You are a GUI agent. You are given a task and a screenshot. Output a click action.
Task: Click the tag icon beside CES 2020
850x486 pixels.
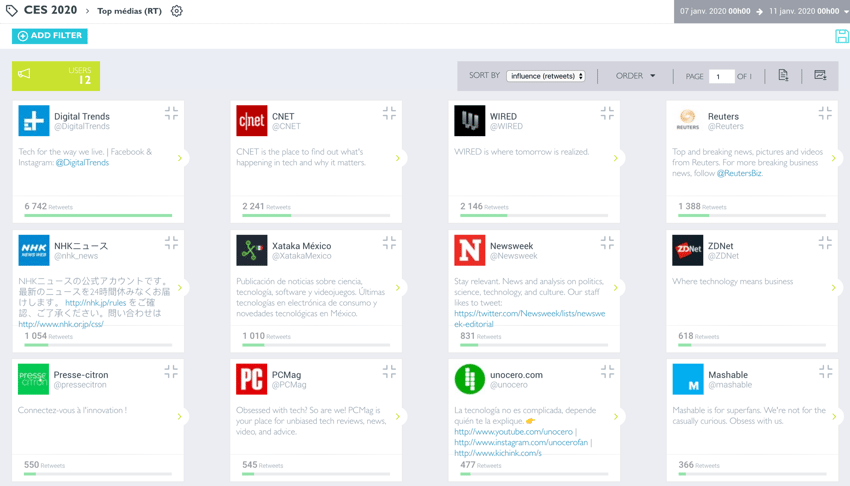click(11, 11)
